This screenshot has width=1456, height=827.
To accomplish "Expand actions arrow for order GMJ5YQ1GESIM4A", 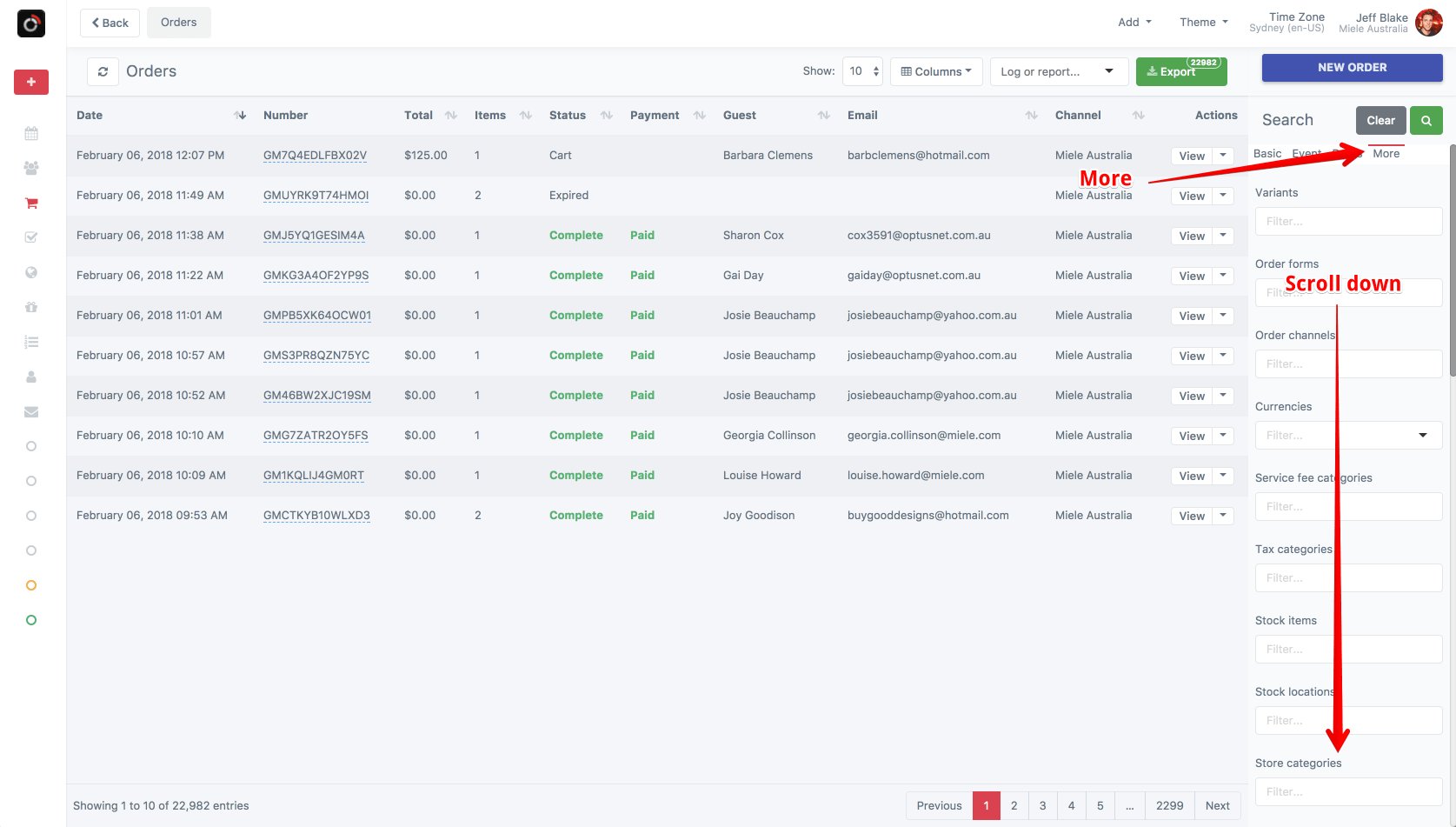I will pos(1223,236).
